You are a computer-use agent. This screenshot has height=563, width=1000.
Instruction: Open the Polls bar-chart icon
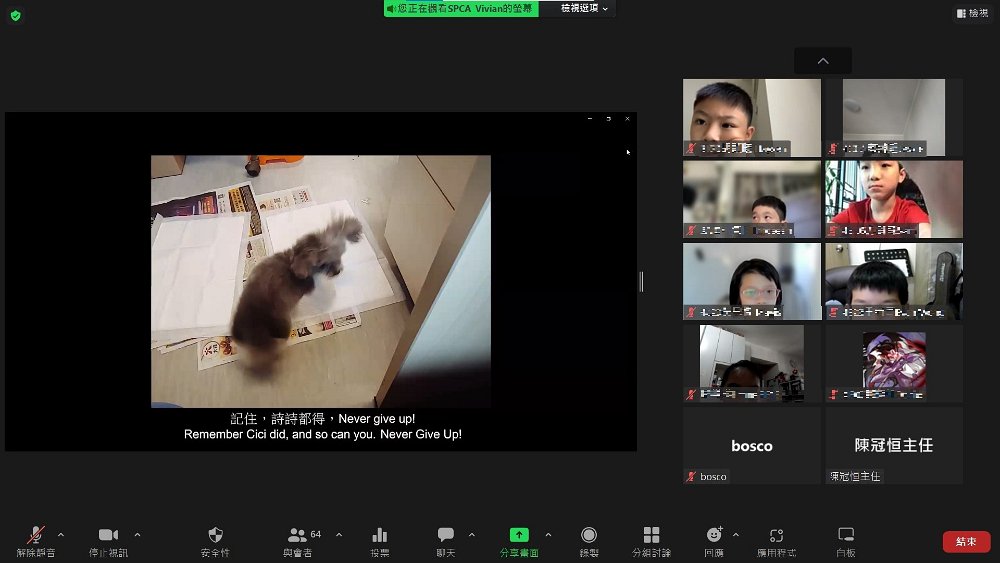pyautogui.click(x=380, y=536)
